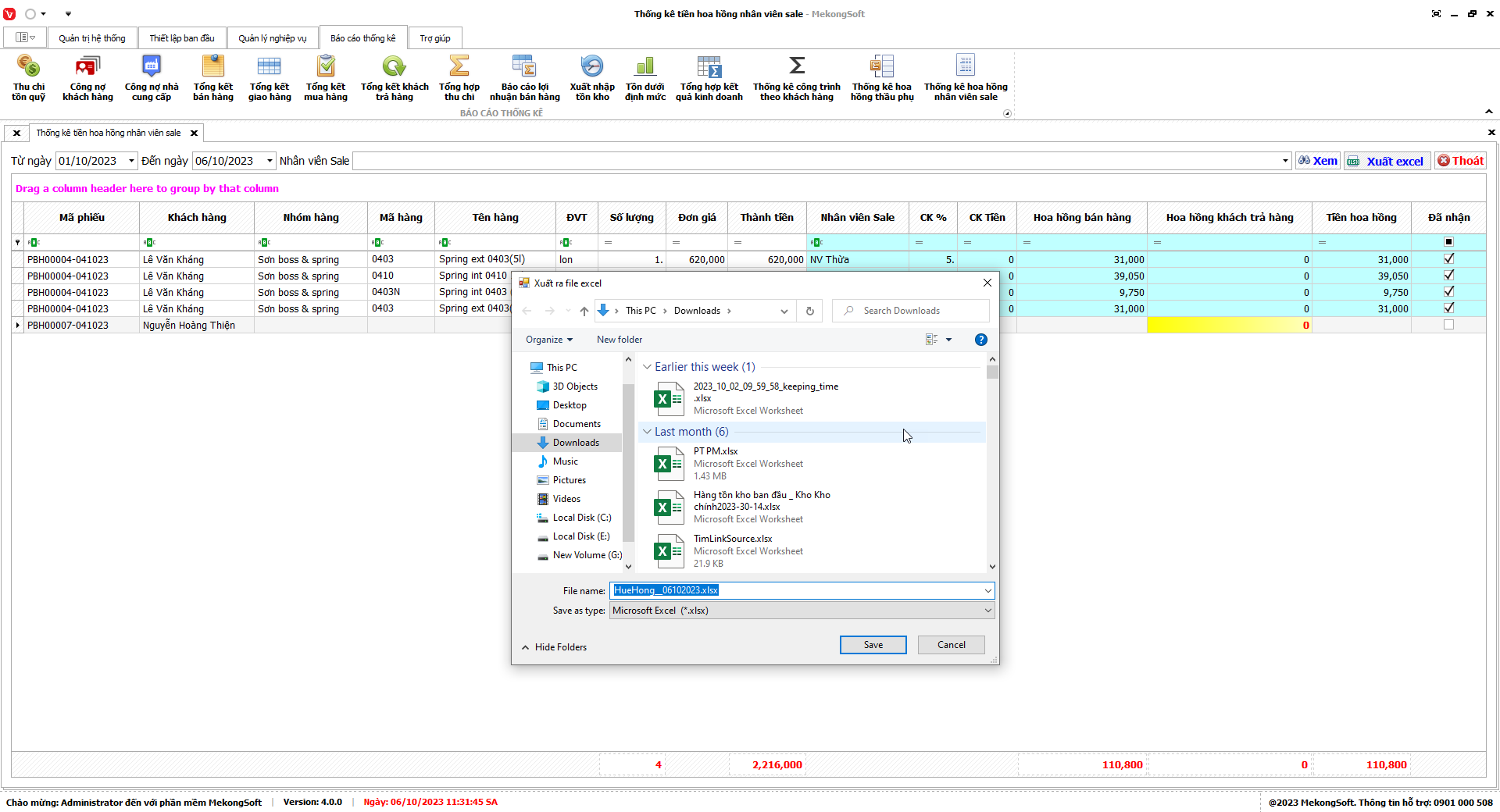Open Tổng kết mua hàng report
The image size is (1500, 812).
[326, 78]
